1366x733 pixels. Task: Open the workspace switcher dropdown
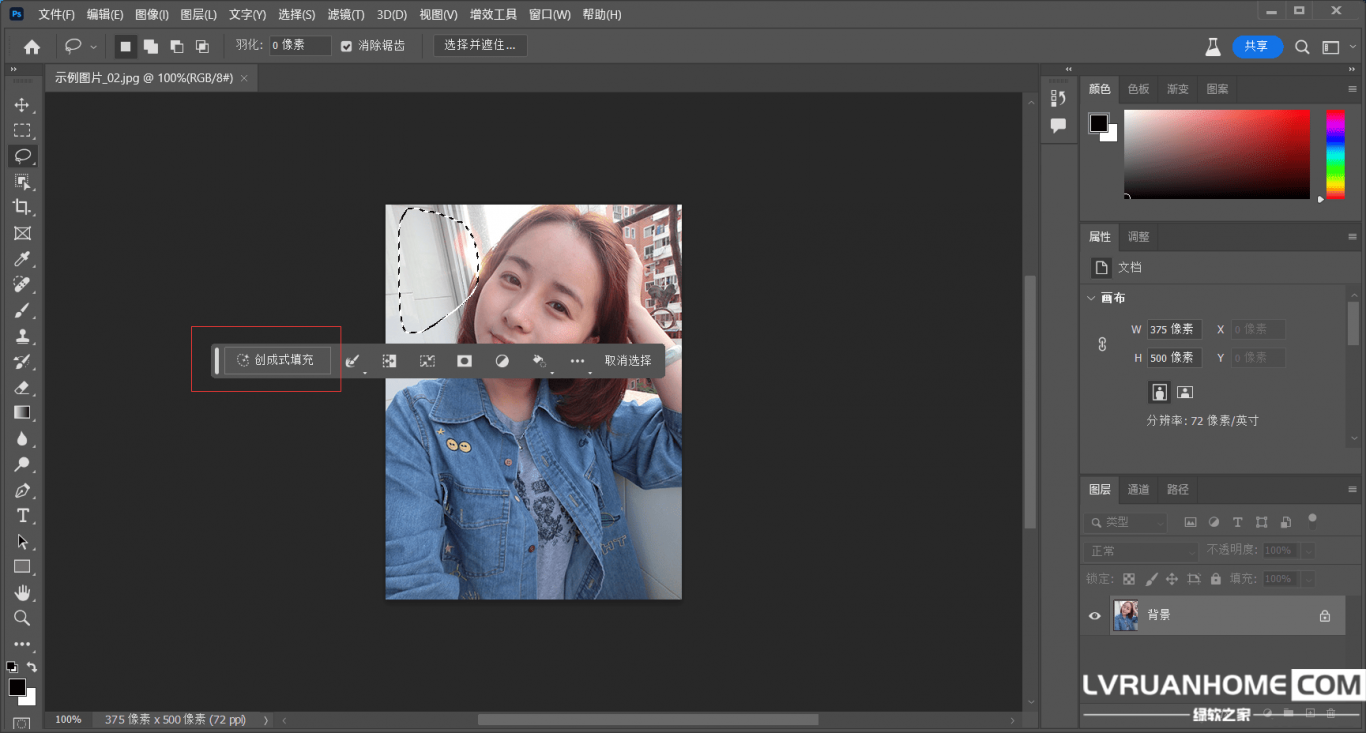1331,46
